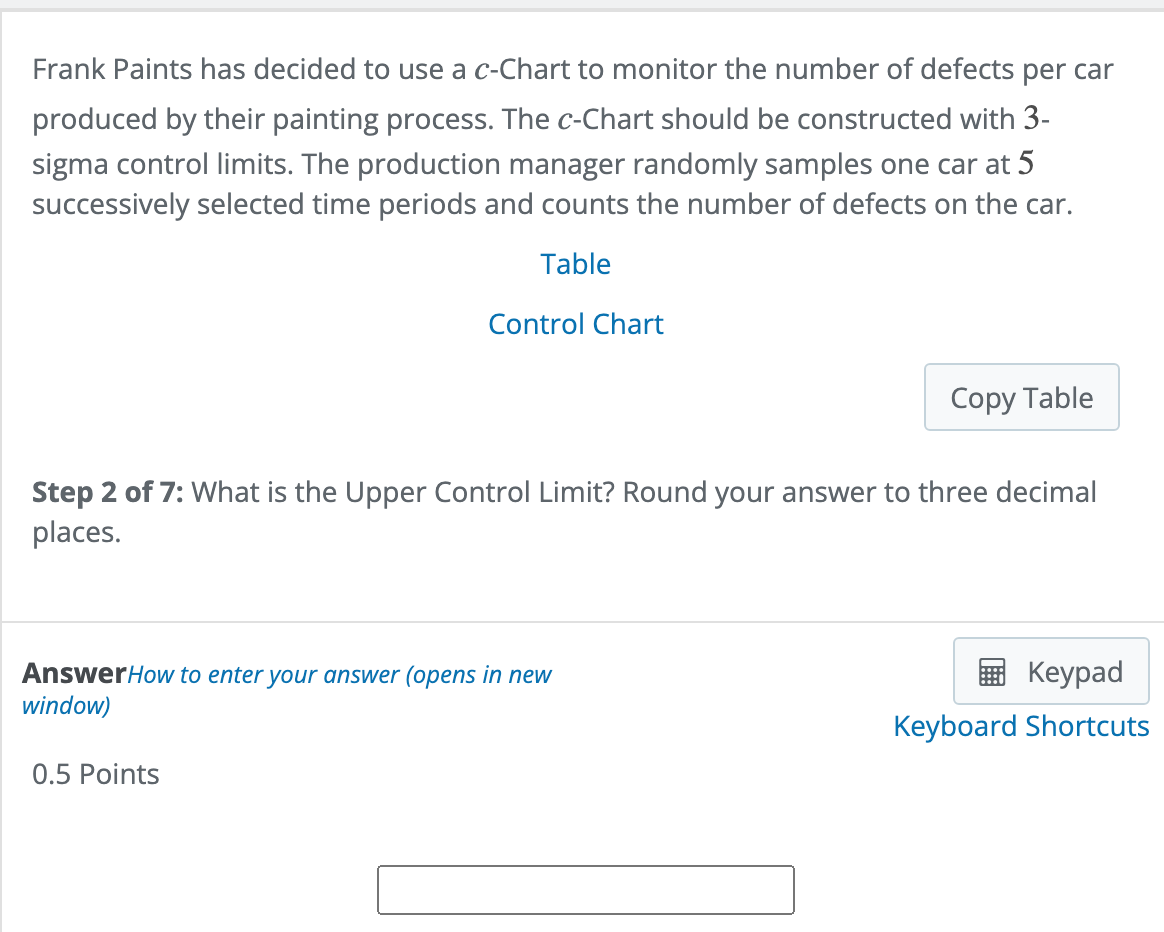The height and width of the screenshot is (932, 1164).
Task: Open the Control Chart link
Action: pyautogui.click(x=575, y=324)
